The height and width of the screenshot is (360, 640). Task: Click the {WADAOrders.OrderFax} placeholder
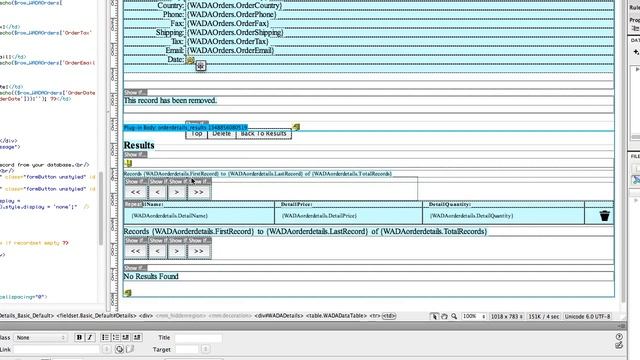pos(228,24)
